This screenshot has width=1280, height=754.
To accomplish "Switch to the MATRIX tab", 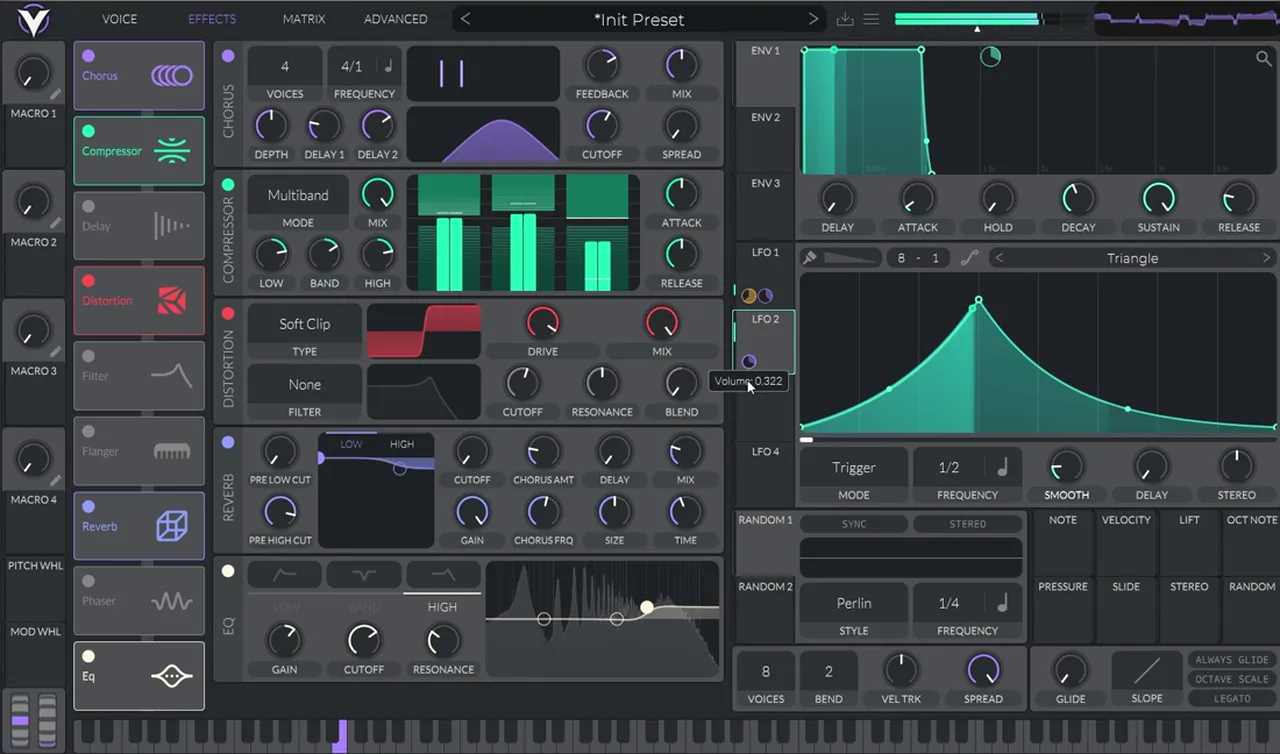I will coord(304,19).
